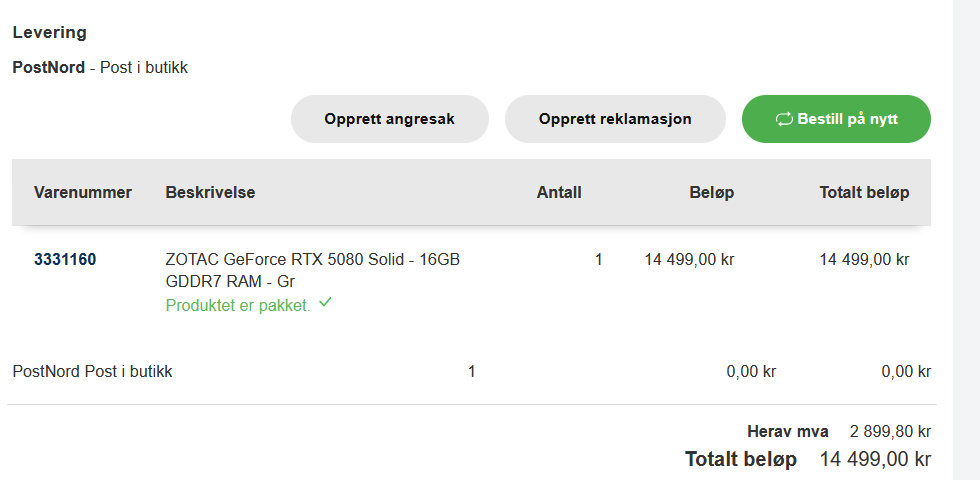980x480 pixels.
Task: Click the Herav mva amount 2 899,80 kr
Action: tap(890, 431)
